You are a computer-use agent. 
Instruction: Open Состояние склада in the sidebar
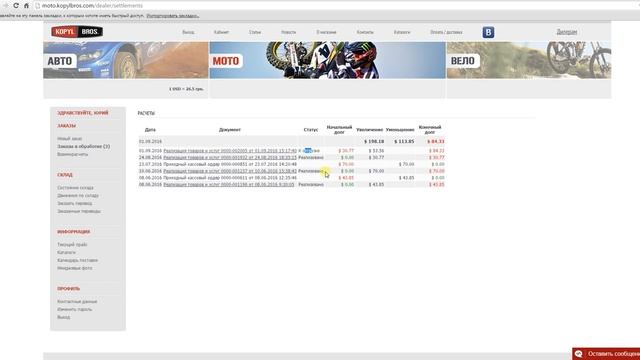(x=76, y=188)
